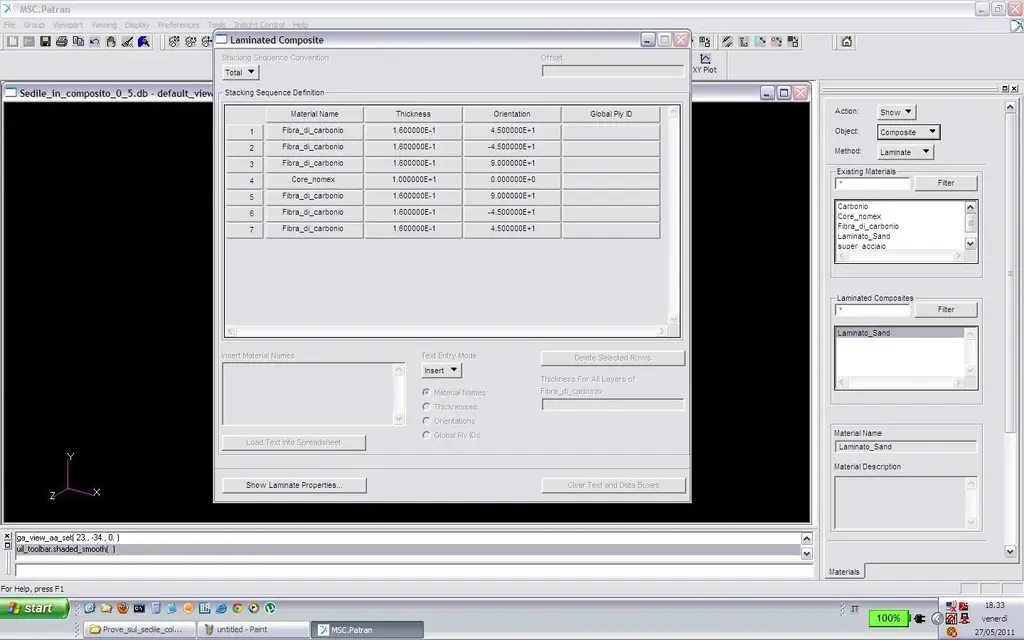The image size is (1024, 640).
Task: Click the Save database toolbar icon
Action: 45,41
